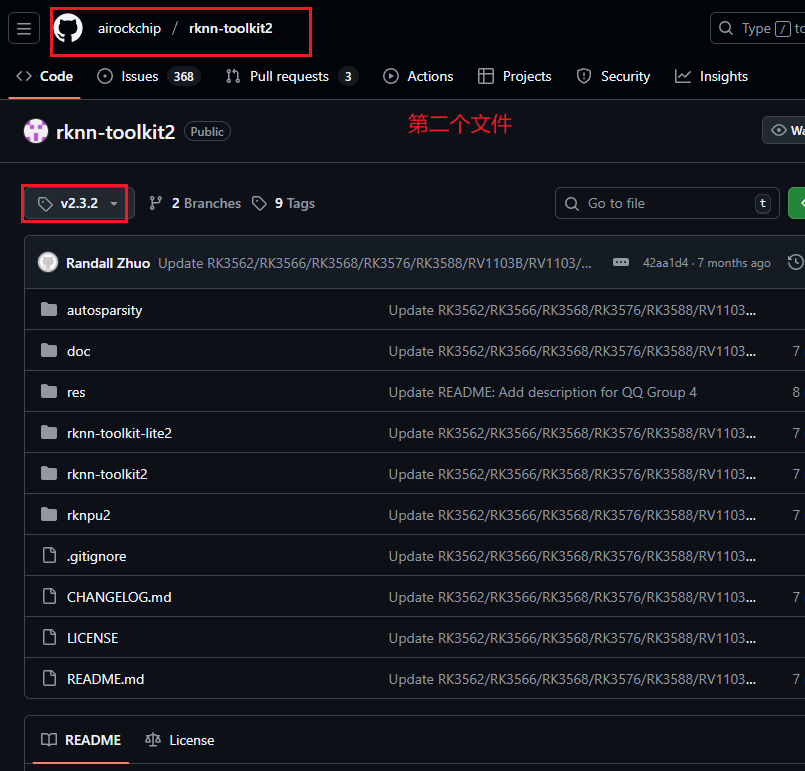Click the Pull requests count badge 3

coord(348,76)
